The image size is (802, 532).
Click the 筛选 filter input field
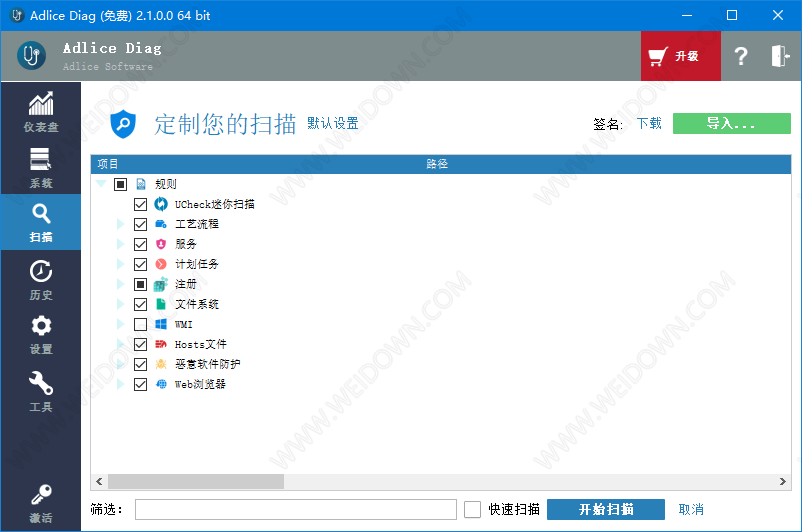[x=296, y=509]
